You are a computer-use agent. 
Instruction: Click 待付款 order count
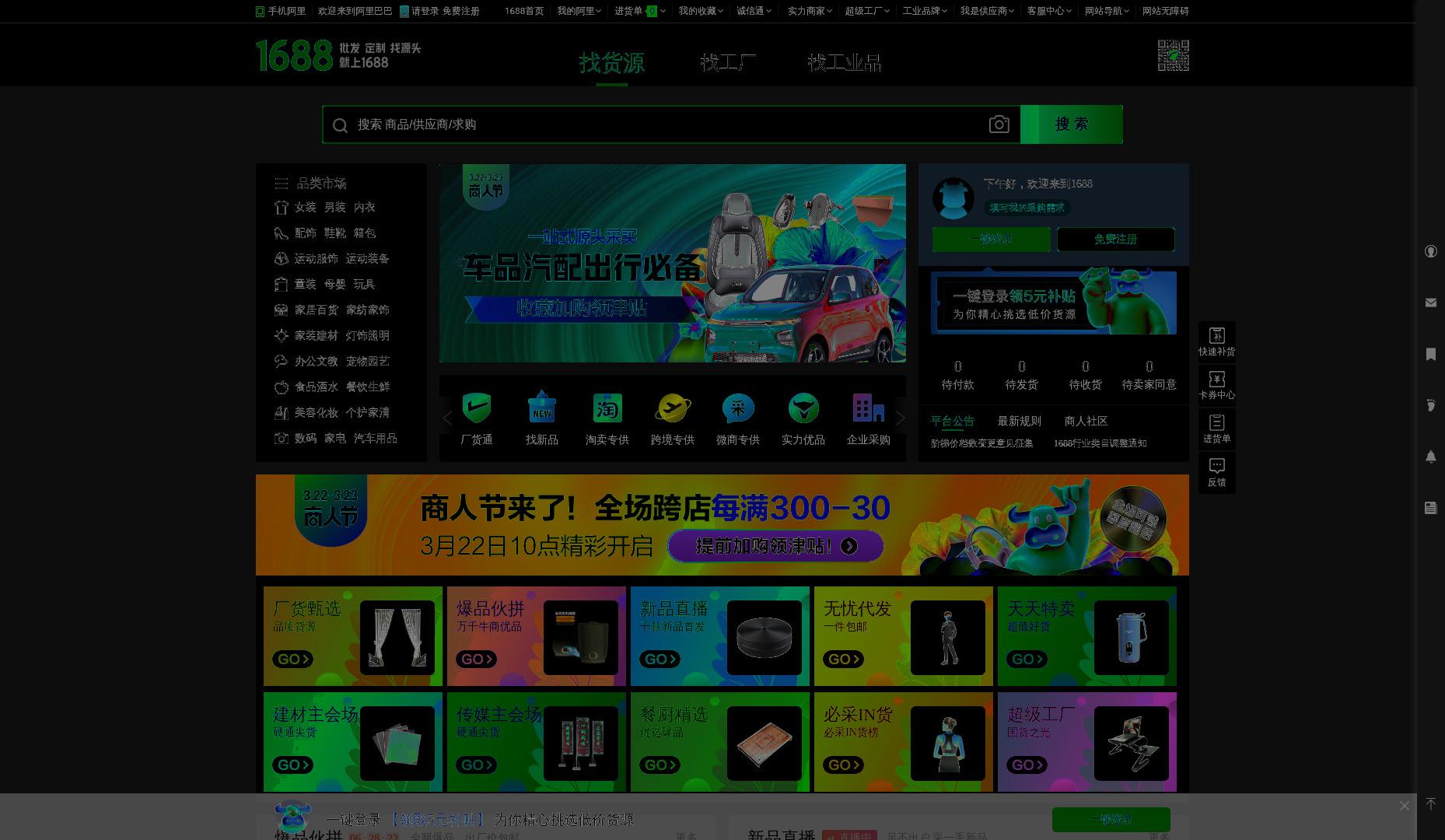point(957,375)
